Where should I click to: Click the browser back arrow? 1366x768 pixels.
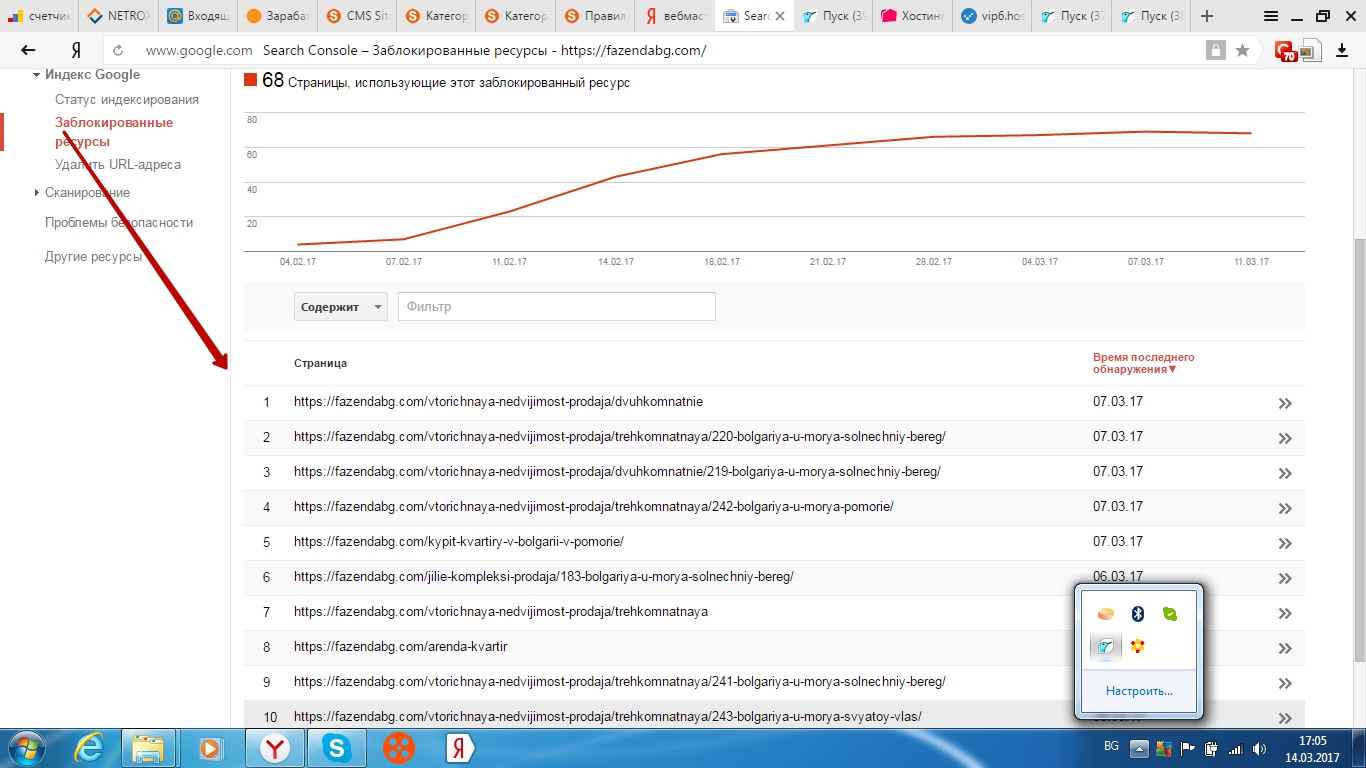click(x=28, y=50)
